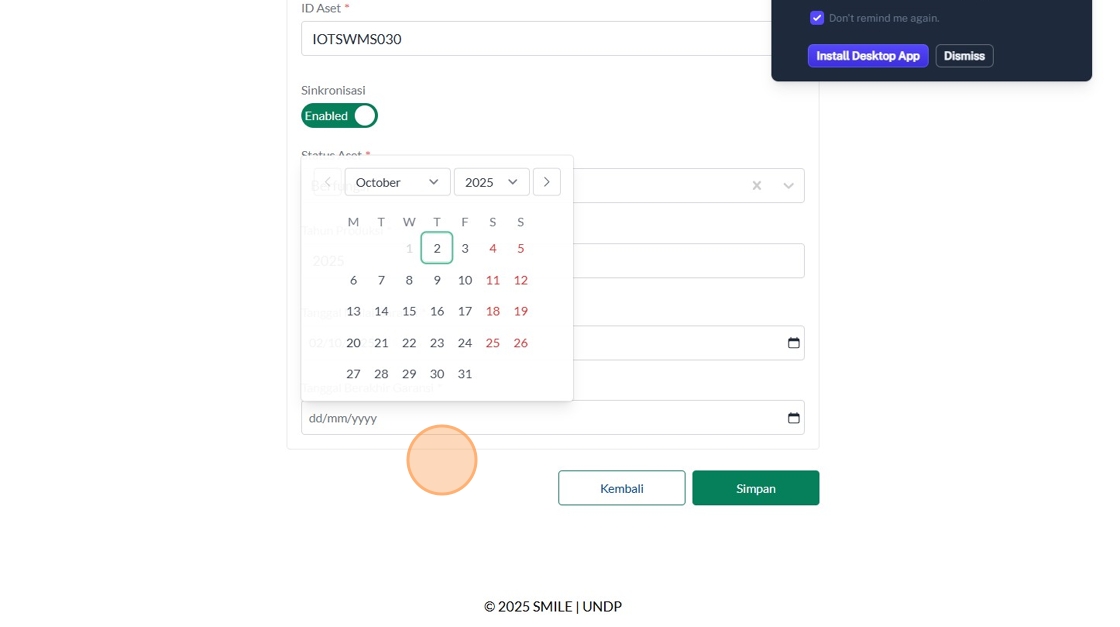Uncheck Don't remind me again
This screenshot has width=1120, height=627.
point(817,18)
